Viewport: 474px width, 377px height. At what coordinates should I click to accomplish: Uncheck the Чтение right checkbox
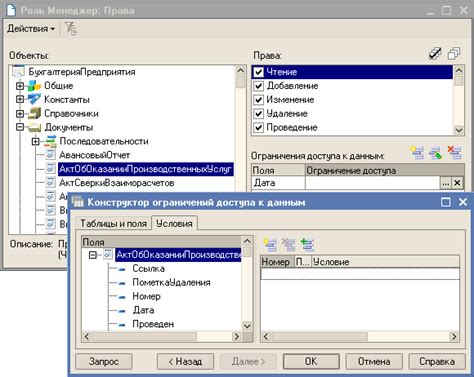click(x=259, y=72)
